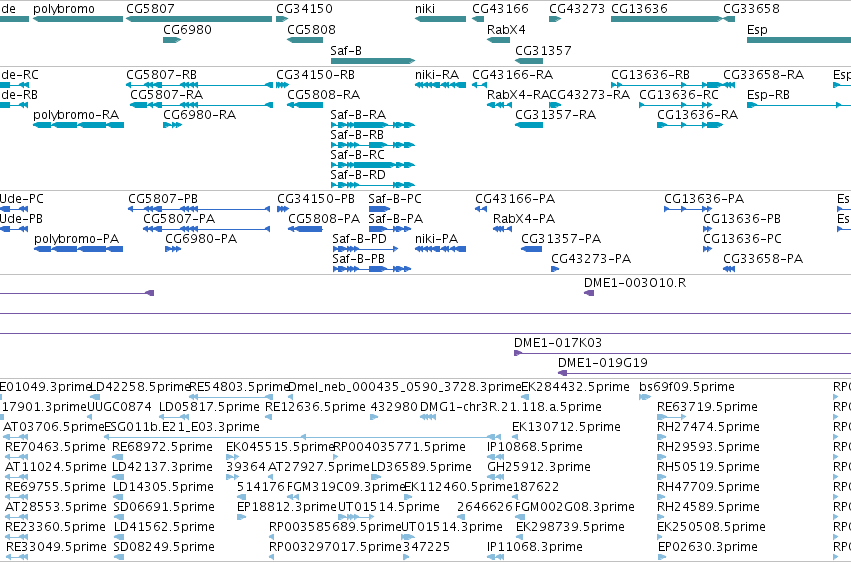
Task: Click protein polybromo-PA
Action: pyautogui.click(x=77, y=239)
